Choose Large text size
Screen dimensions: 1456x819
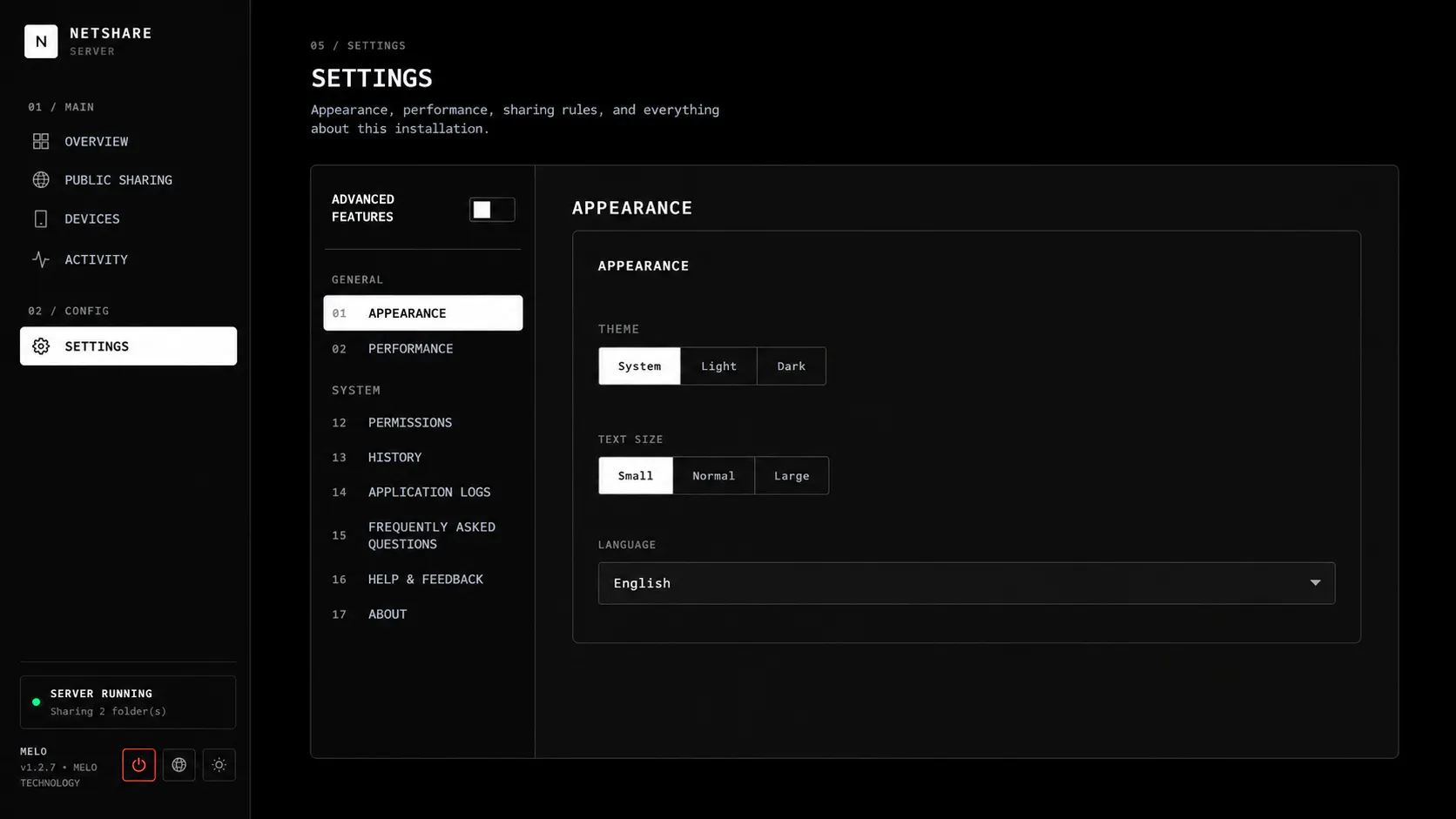coord(792,476)
